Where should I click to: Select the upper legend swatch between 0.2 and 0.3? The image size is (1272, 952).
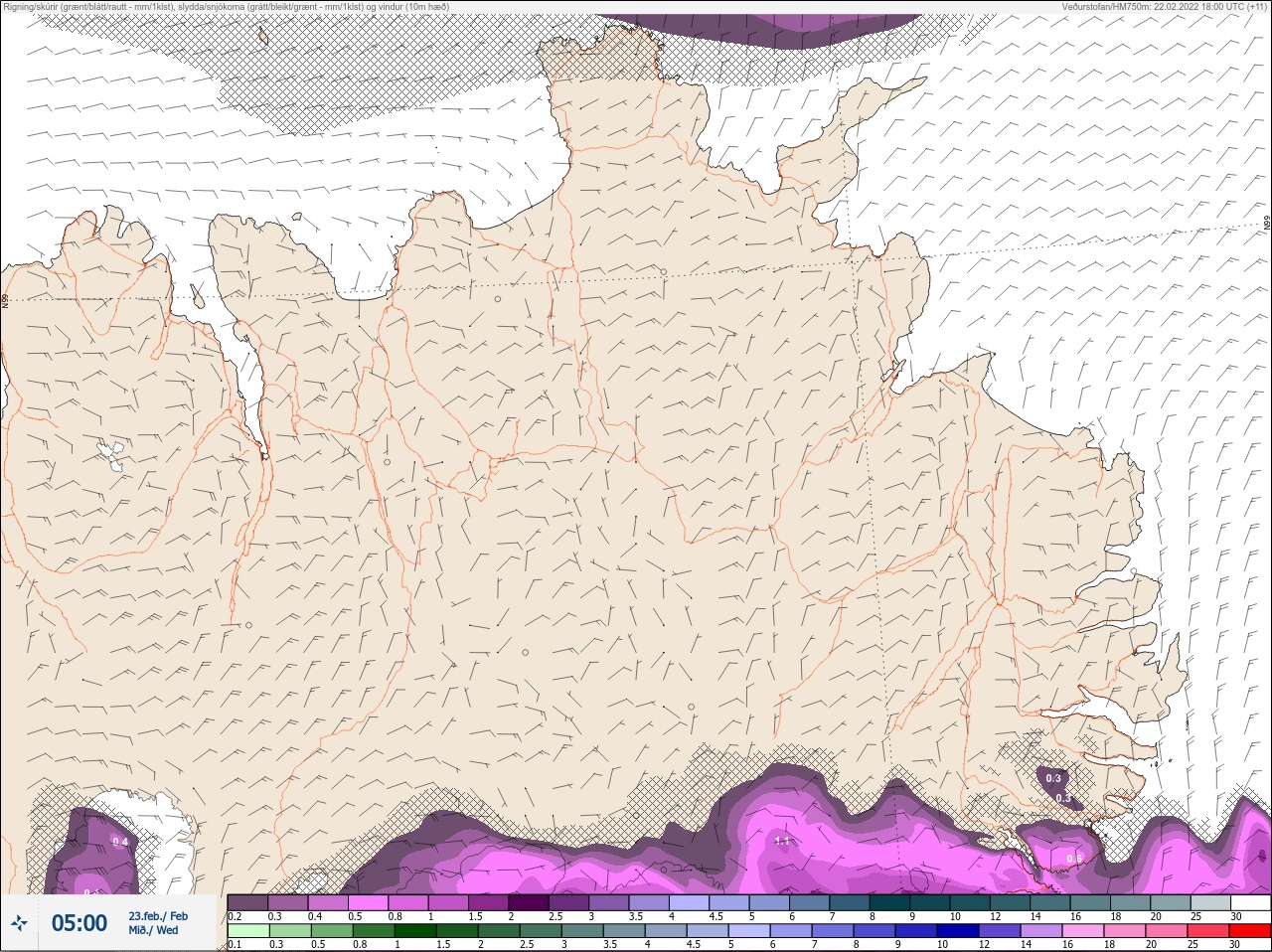click(247, 902)
